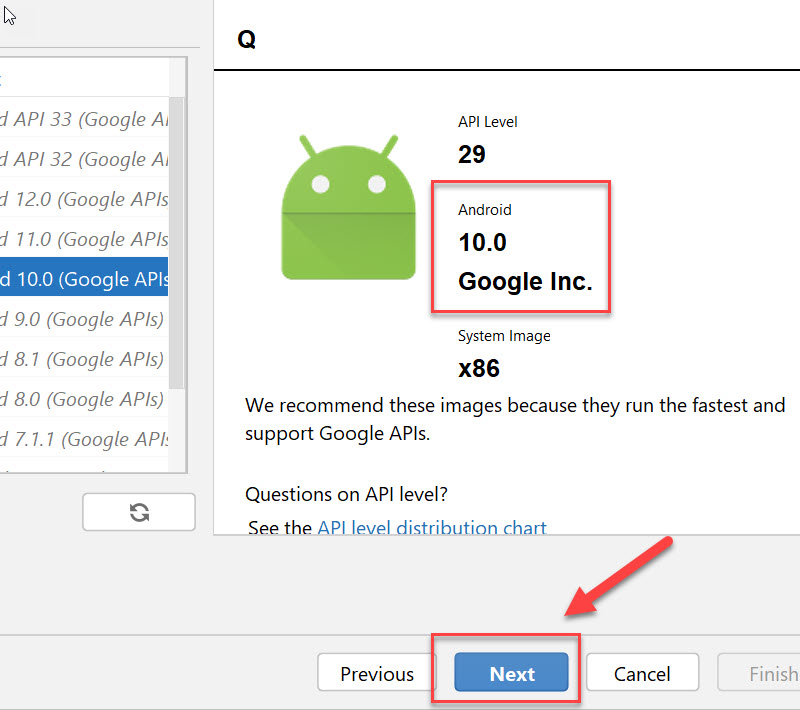800x710 pixels.
Task: Click the 'We recommend these images' description
Action: (x=515, y=419)
